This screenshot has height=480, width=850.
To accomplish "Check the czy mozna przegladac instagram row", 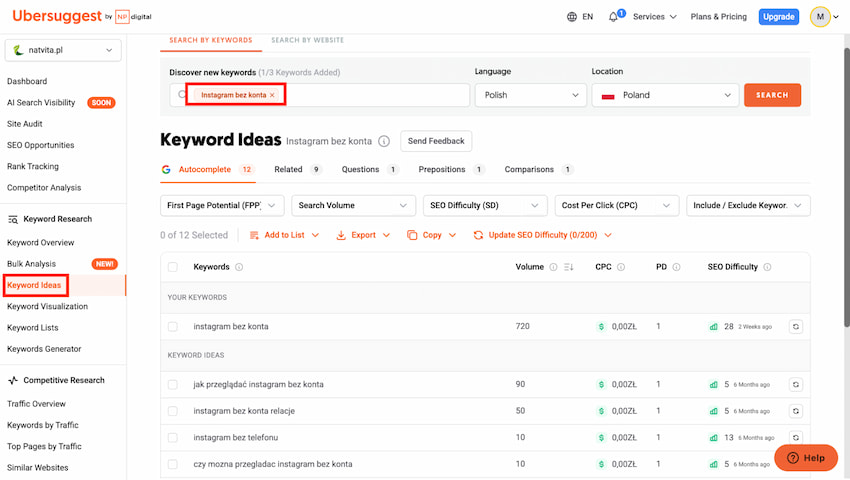I will pyautogui.click(x=173, y=464).
